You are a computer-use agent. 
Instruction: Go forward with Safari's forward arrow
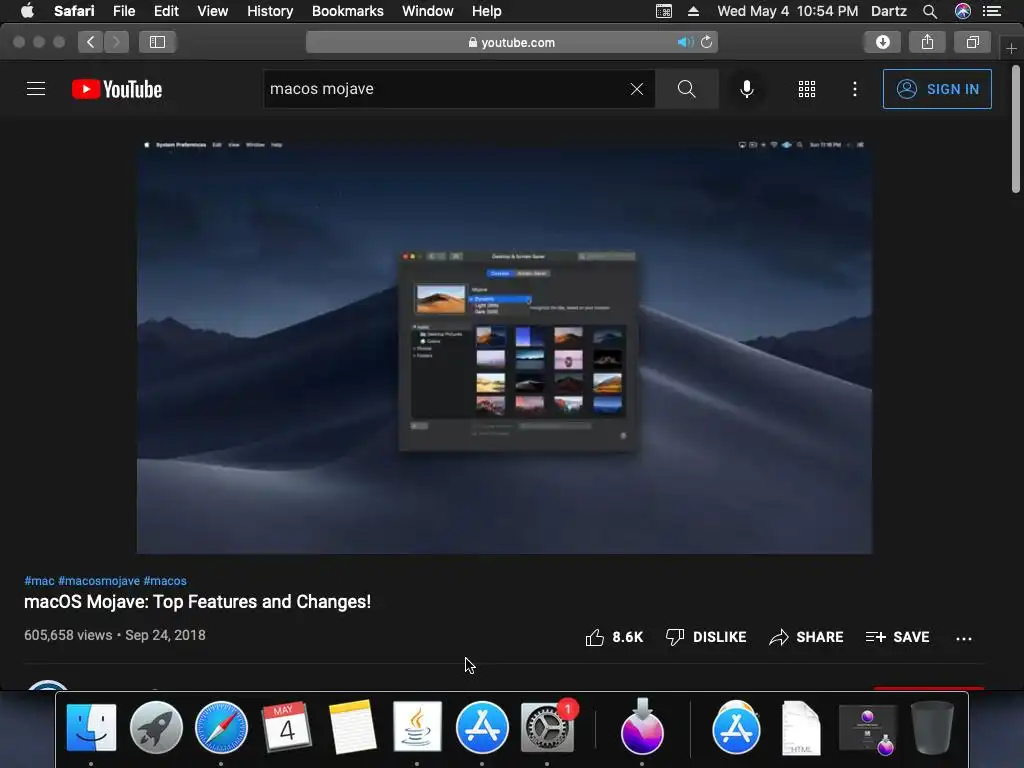coord(116,42)
